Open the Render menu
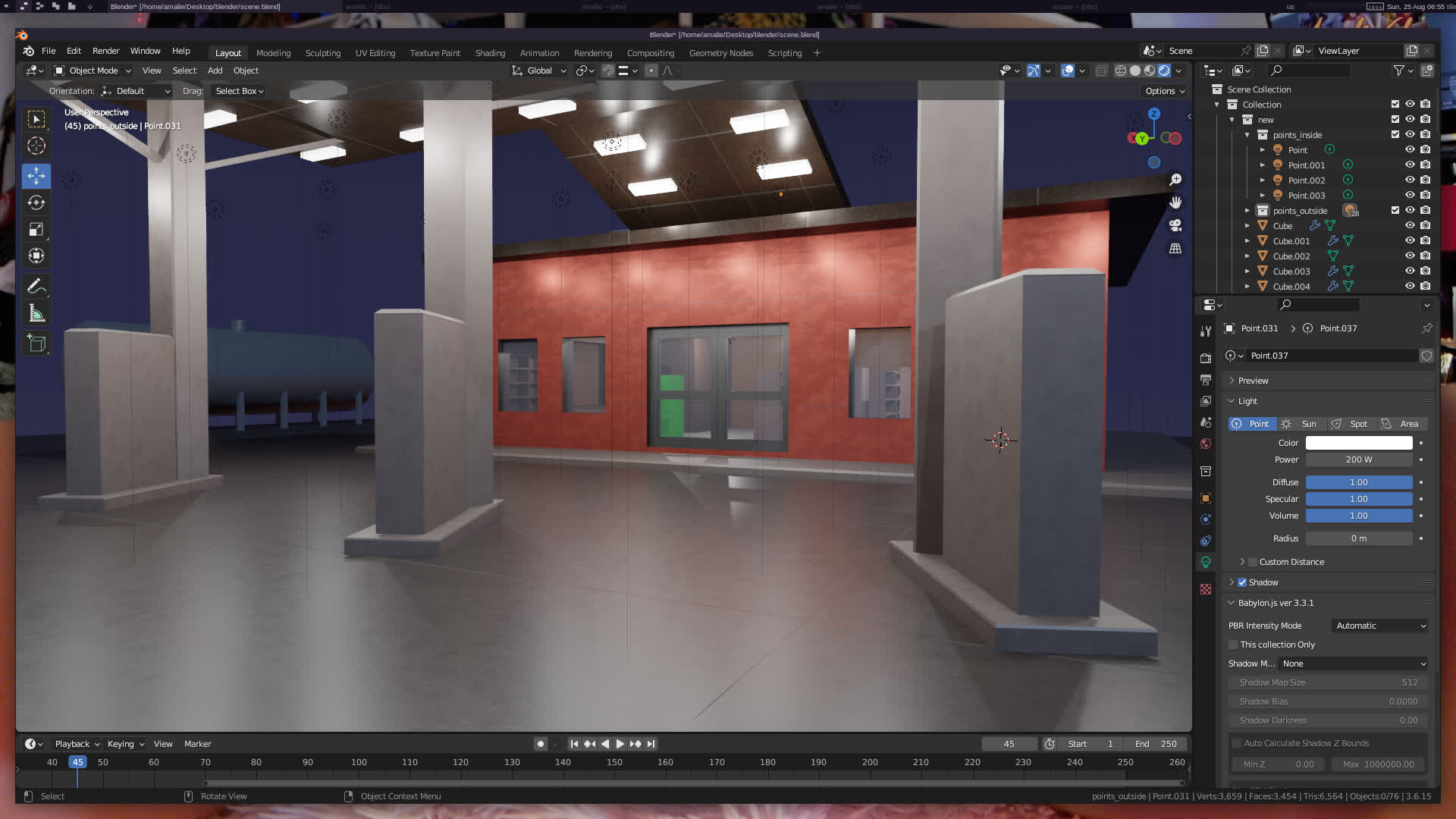 click(x=105, y=51)
